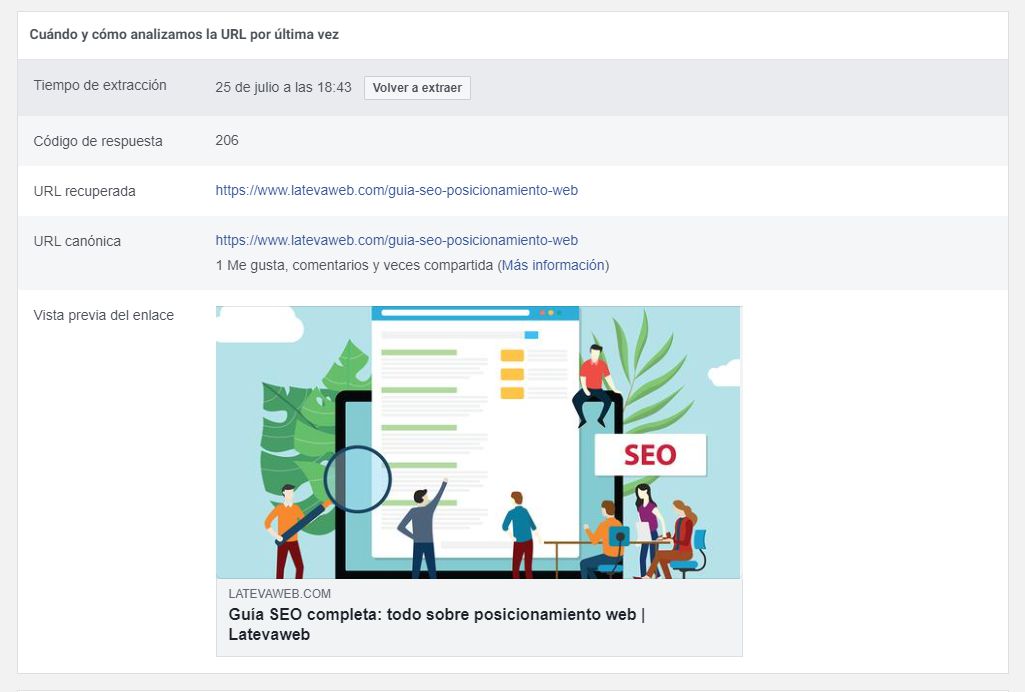
Task: Open the URL canónica link
Action: 397,240
